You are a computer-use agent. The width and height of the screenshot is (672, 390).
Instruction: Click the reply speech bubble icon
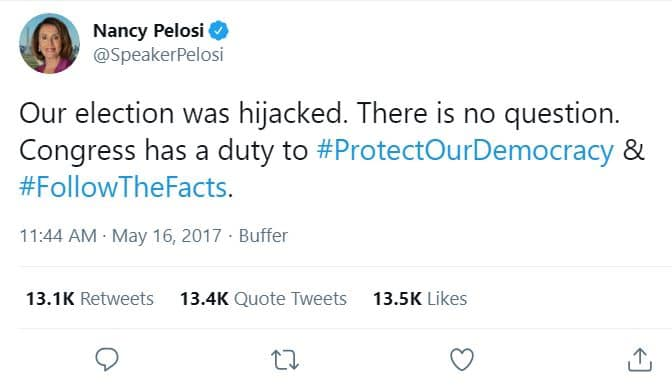click(x=107, y=359)
